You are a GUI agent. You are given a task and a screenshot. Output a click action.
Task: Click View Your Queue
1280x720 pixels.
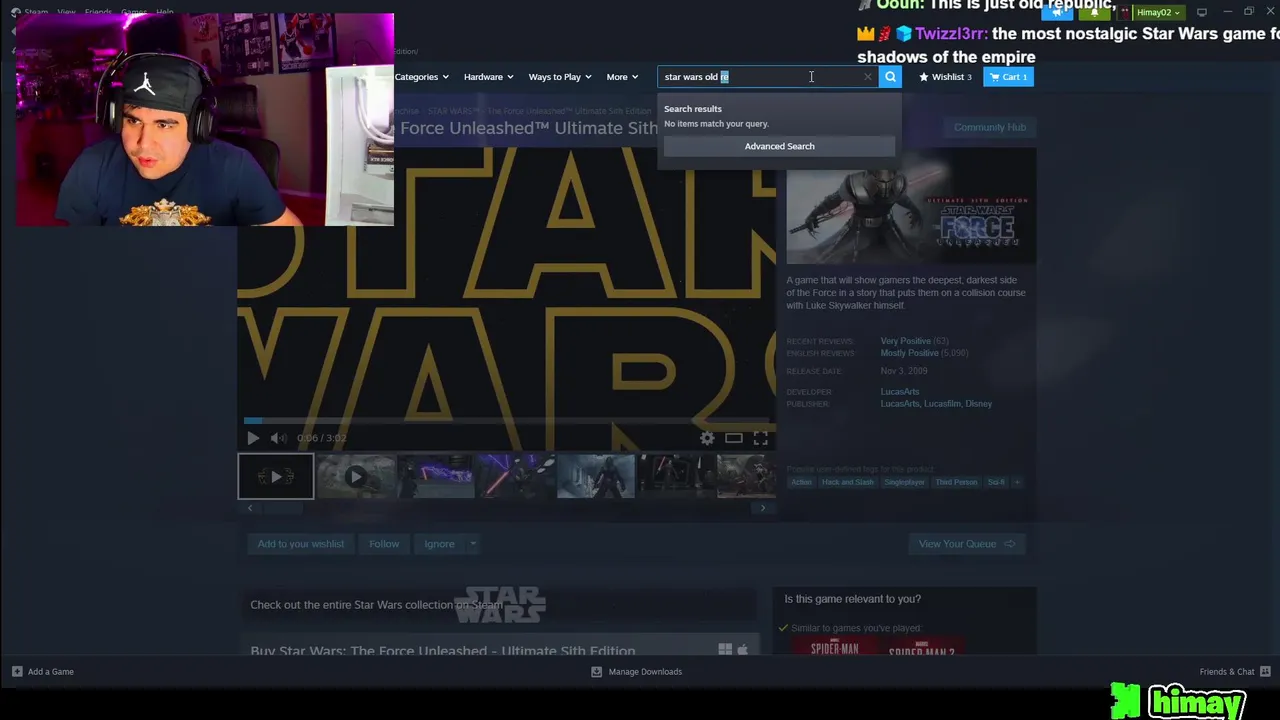[966, 544]
